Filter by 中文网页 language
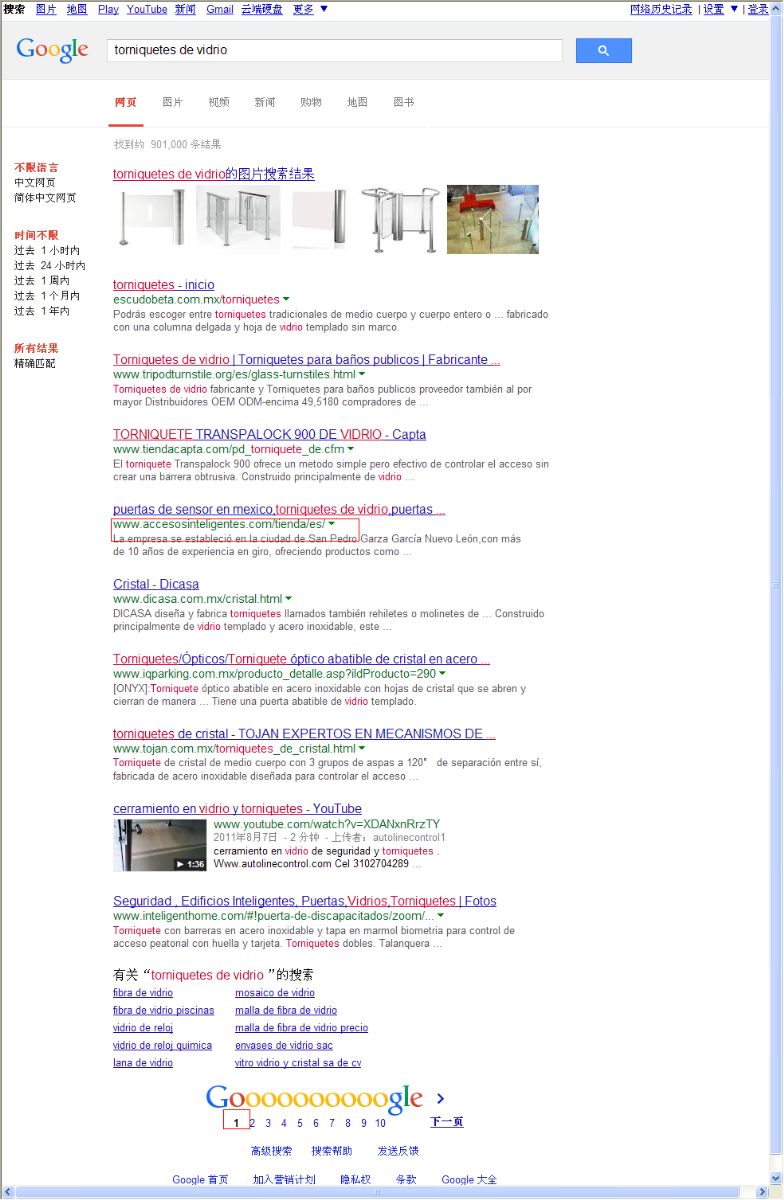 click(35, 182)
